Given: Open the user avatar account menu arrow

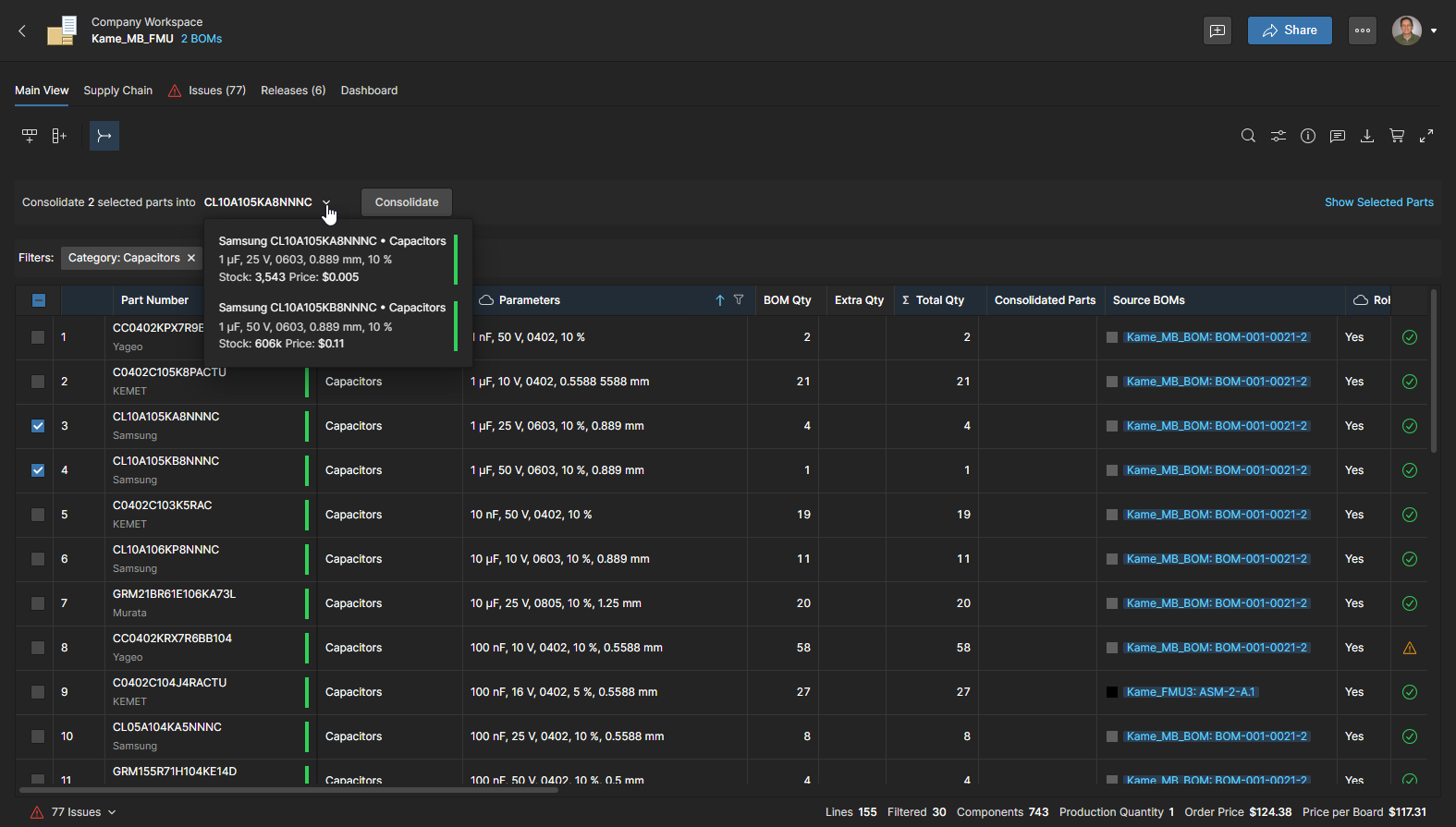Looking at the screenshot, I should click(x=1433, y=30).
